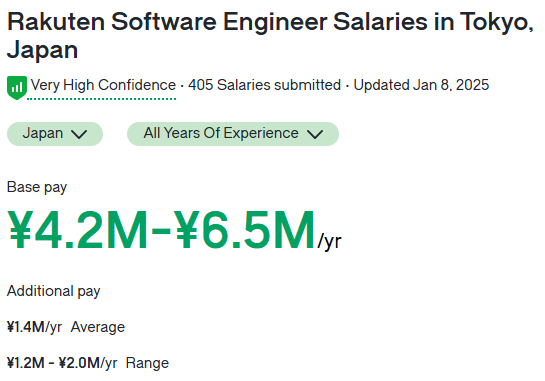Click the Additional pay label
The width and height of the screenshot is (545, 381).
point(54,291)
